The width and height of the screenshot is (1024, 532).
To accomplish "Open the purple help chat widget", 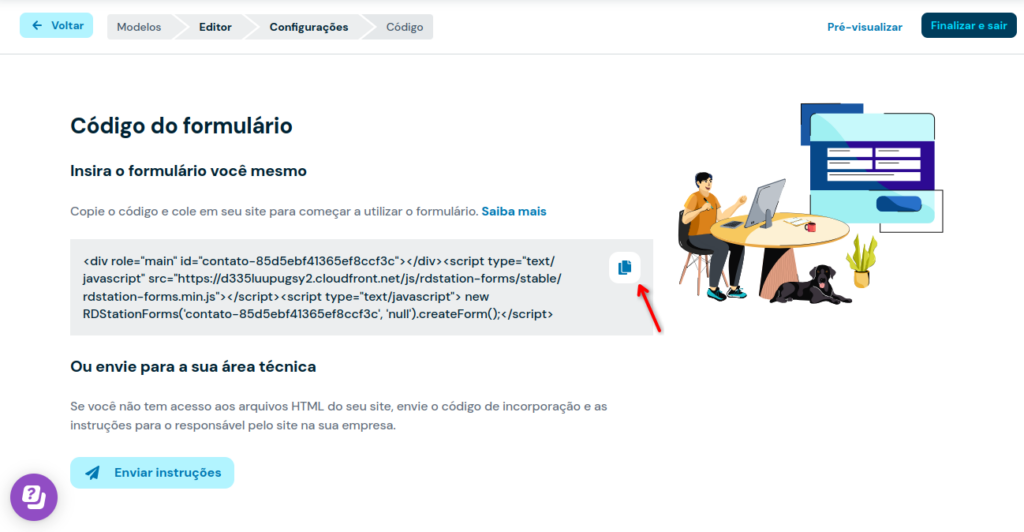I will (x=34, y=497).
